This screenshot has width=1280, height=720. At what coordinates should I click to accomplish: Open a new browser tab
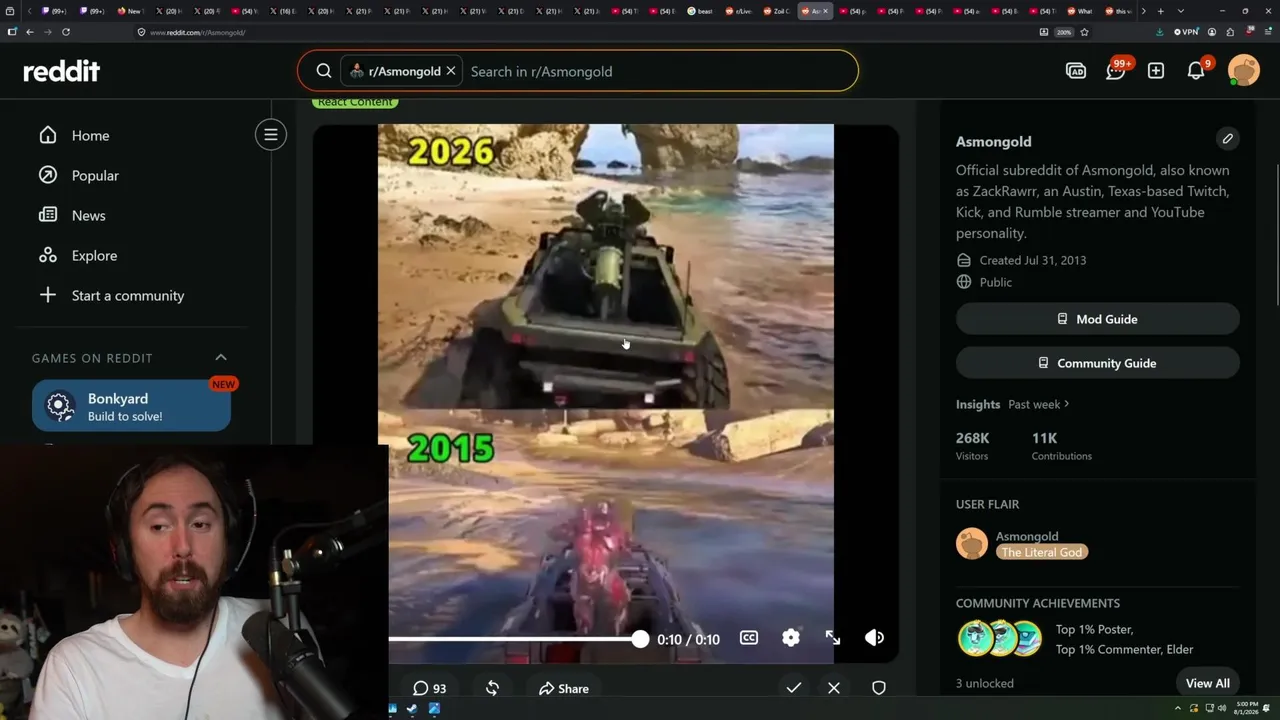[1160, 11]
